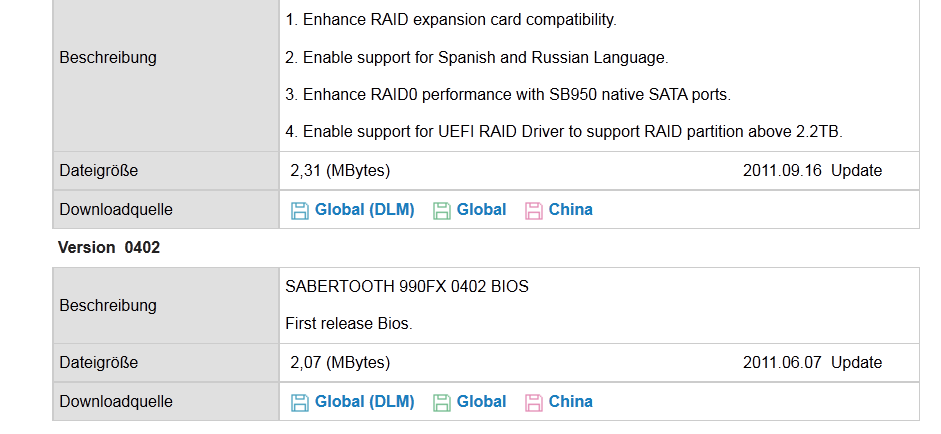Click the UEFI RAID Driver description line
Viewport: 941px width, 434px height.
[x=564, y=131]
